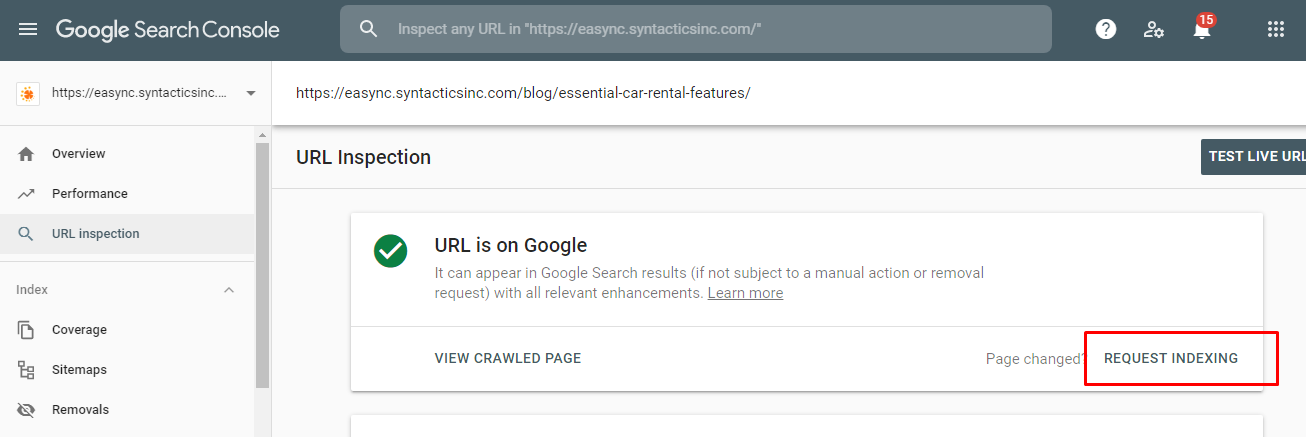Click the Removals crossed-eye icon
Screen dimensions: 1306x437
26,410
